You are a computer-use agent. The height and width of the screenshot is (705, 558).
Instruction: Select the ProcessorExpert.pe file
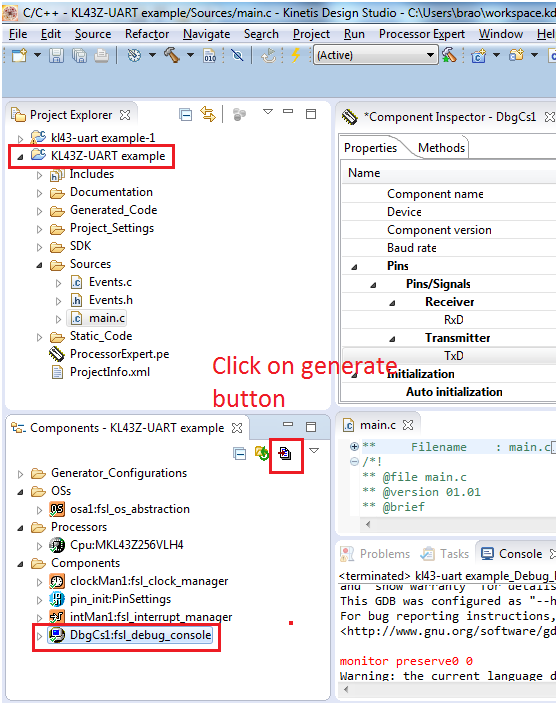tap(108, 354)
